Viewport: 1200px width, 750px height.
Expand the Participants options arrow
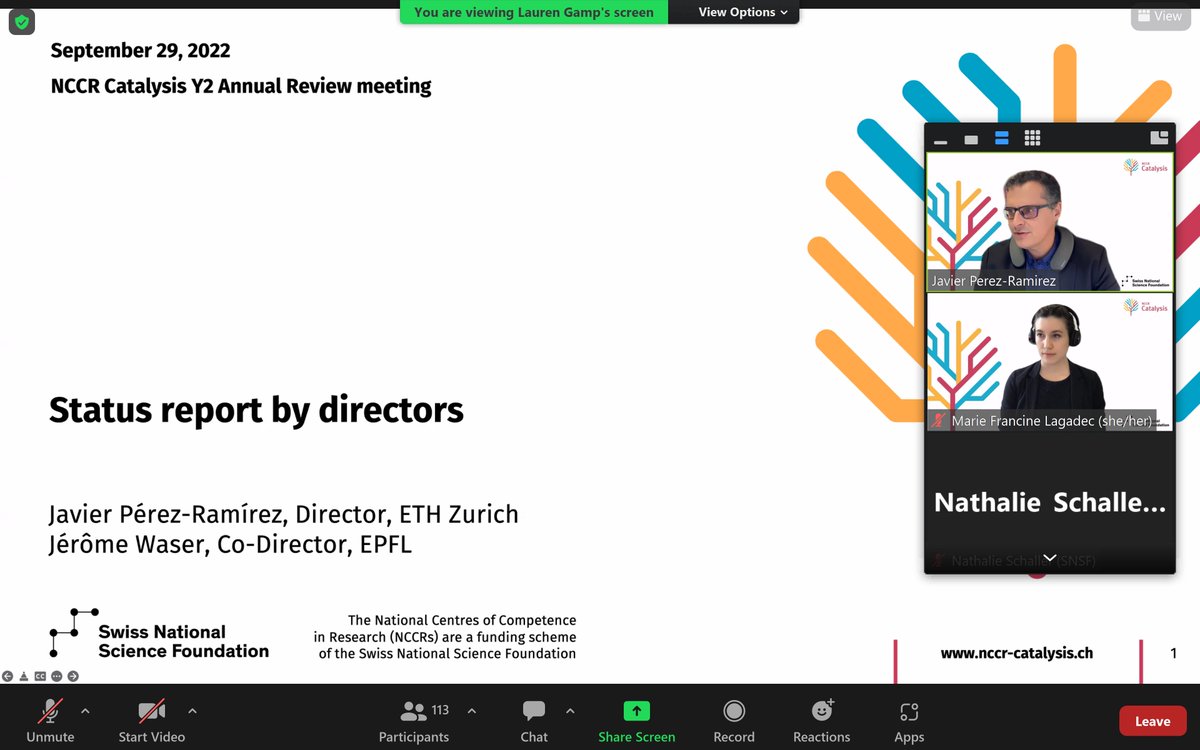472,711
